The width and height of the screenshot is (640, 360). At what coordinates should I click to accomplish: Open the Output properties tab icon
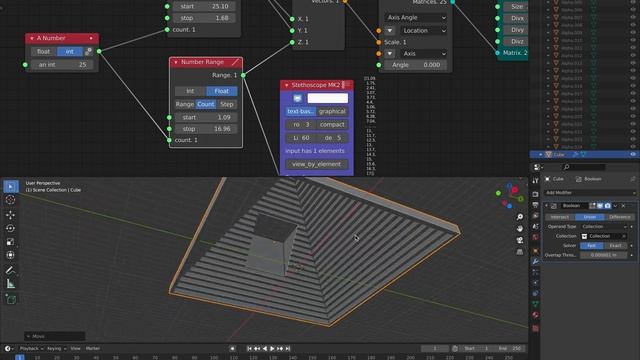coord(535,205)
